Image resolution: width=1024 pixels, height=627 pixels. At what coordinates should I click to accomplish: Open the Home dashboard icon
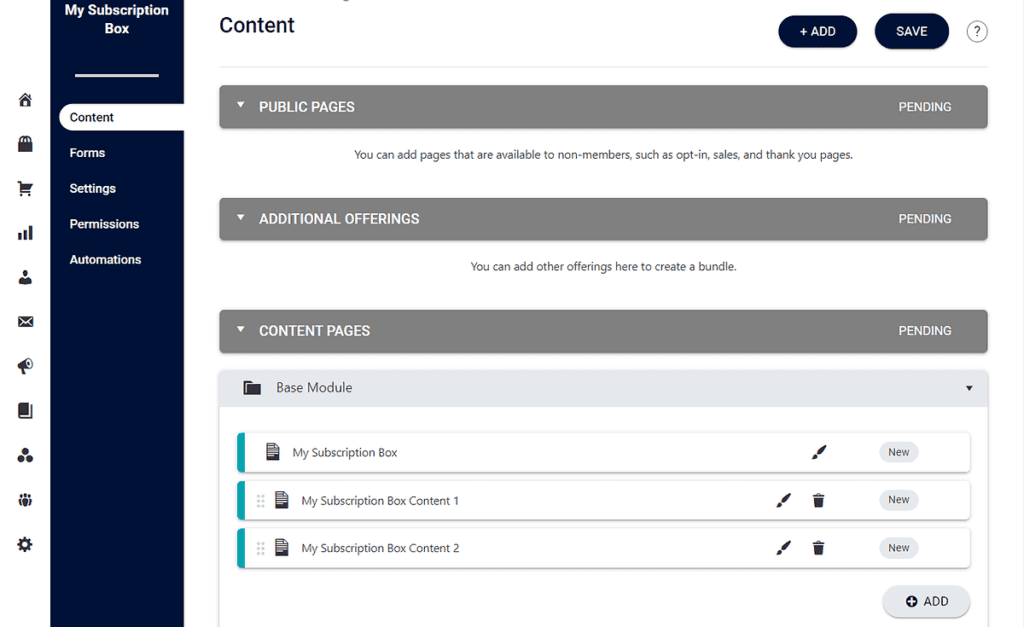(25, 99)
